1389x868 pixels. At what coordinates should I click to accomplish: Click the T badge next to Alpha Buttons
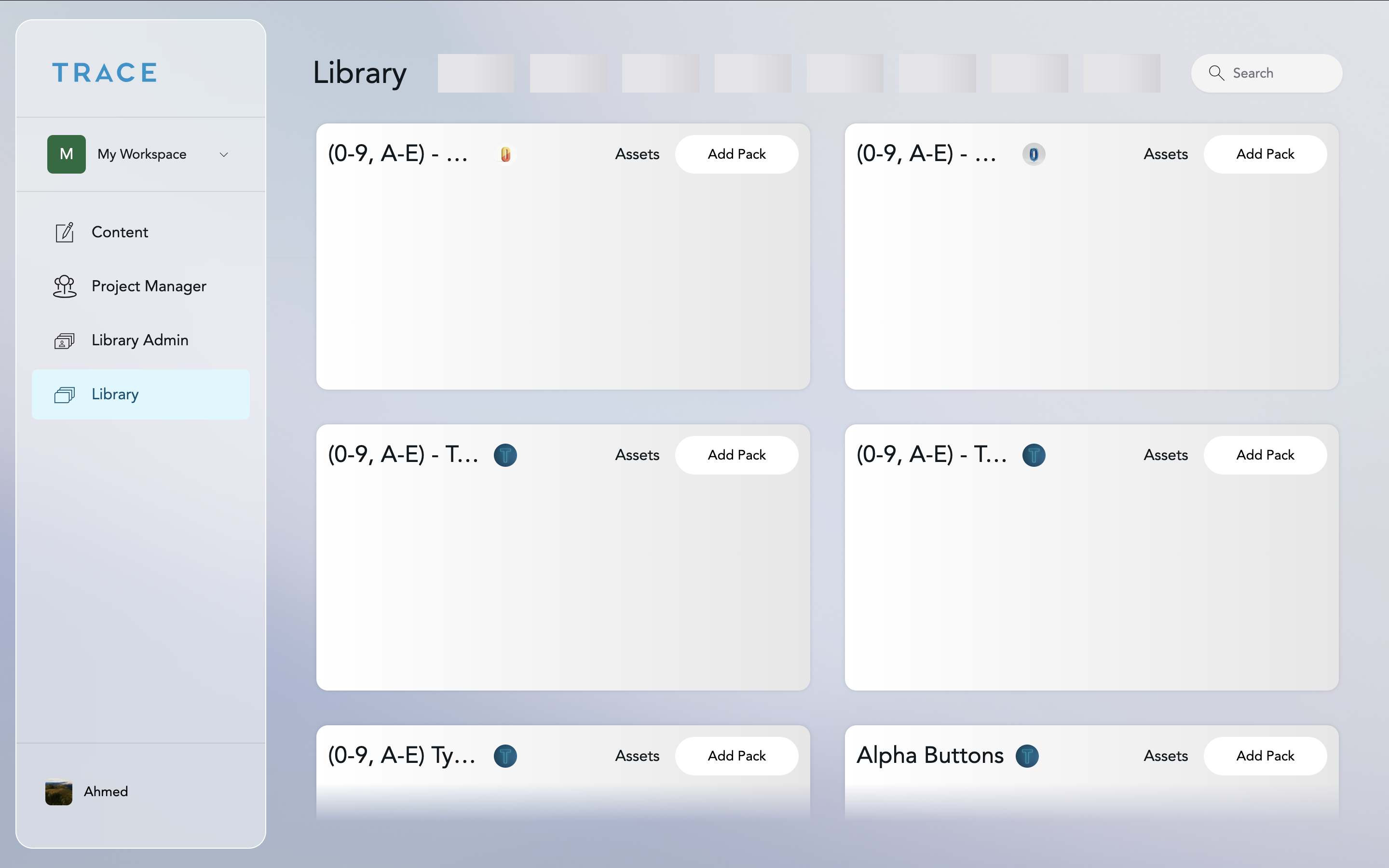click(1026, 756)
